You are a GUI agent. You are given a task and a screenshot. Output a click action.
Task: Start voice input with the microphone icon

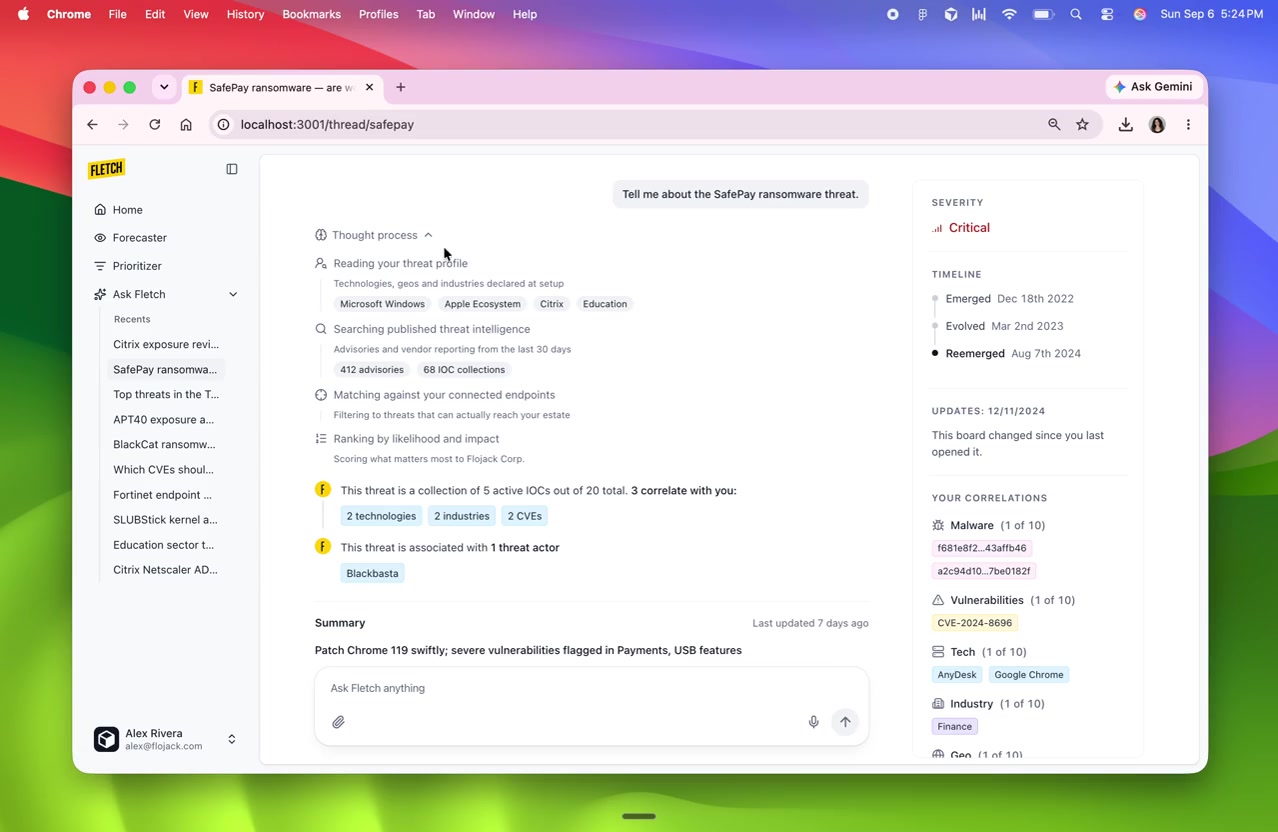[x=814, y=722]
